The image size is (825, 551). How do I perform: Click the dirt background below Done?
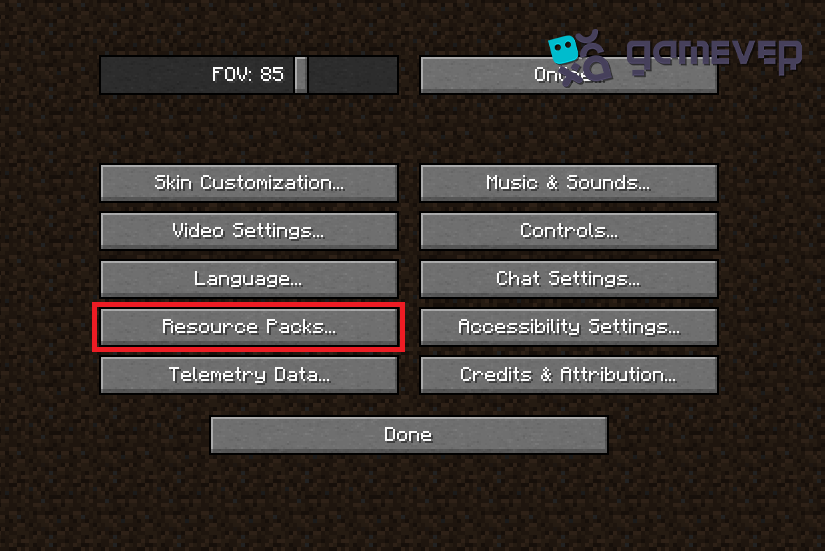point(409,500)
